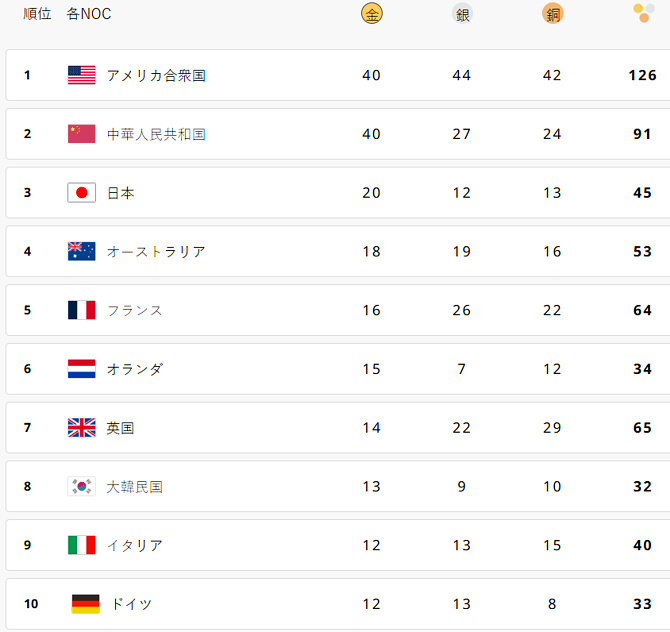Click the Australia flag icon
The image size is (670, 632).
click(x=81, y=251)
